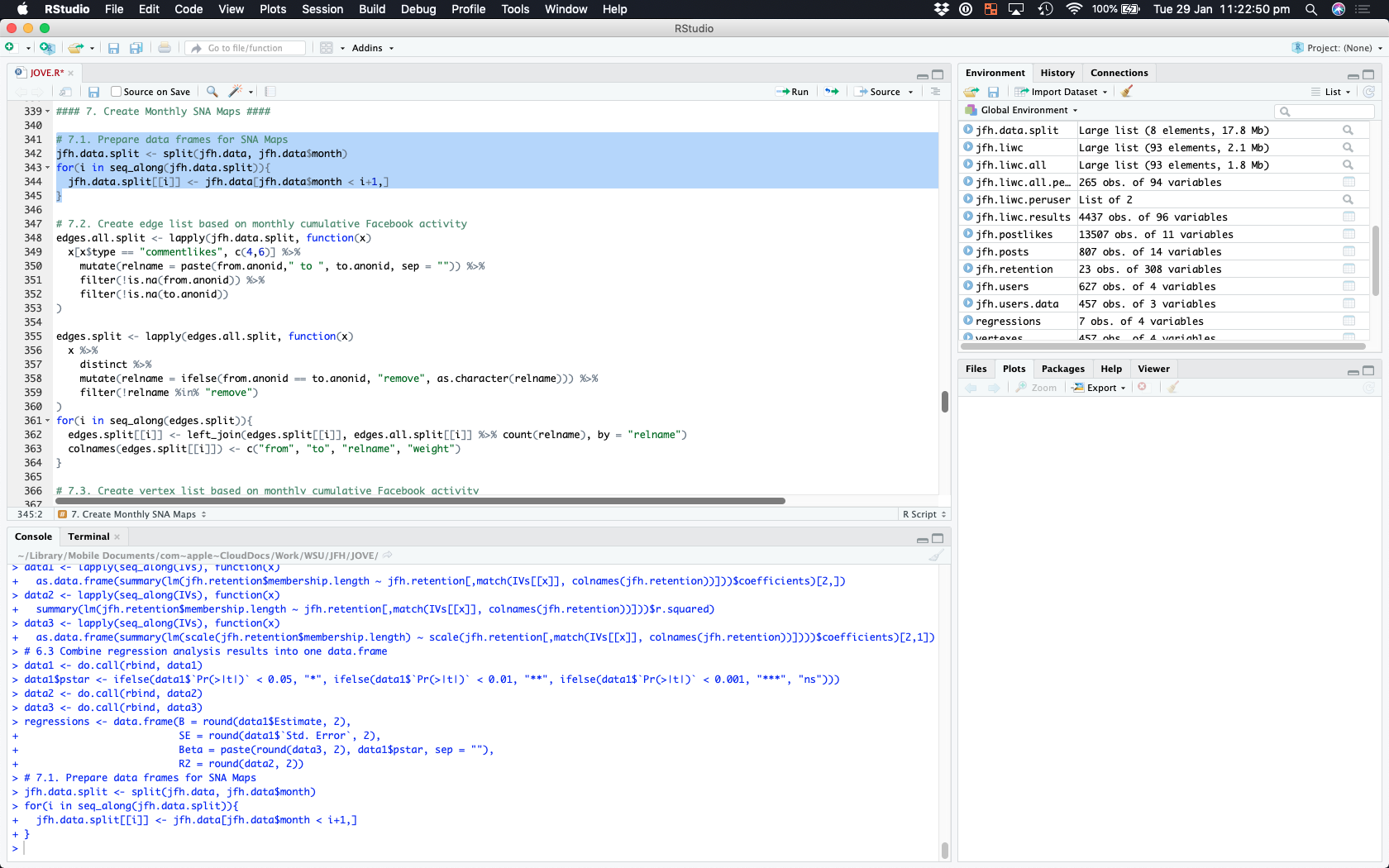Image resolution: width=1389 pixels, height=868 pixels.
Task: Clear environment objects with the broom icon
Action: pos(1127,92)
